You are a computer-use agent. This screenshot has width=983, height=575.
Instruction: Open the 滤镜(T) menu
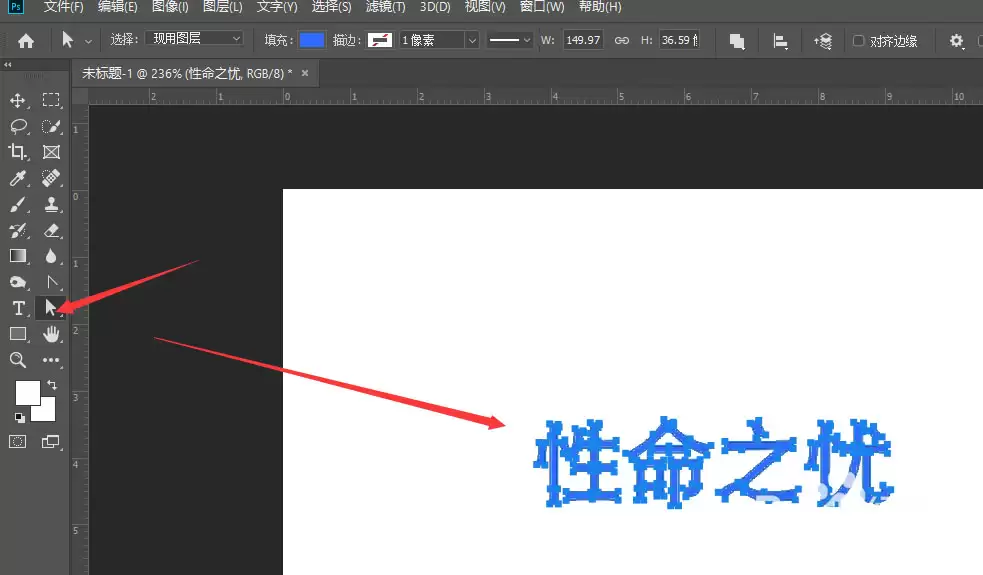coord(386,7)
